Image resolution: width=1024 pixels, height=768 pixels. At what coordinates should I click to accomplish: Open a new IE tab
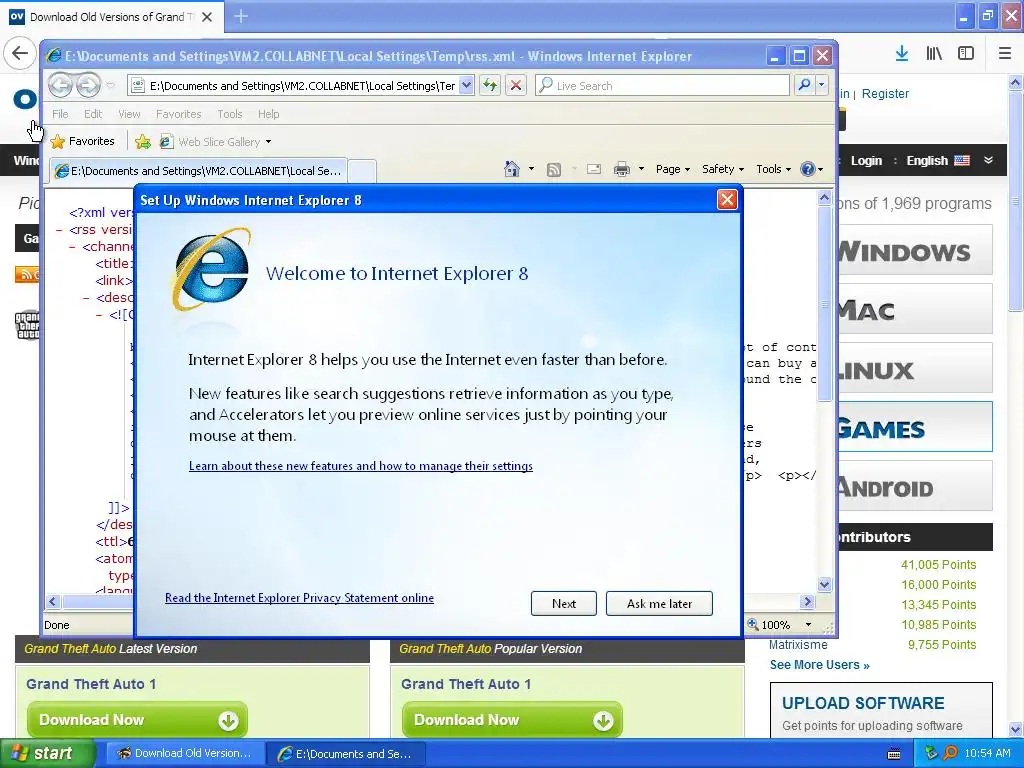[x=362, y=171]
